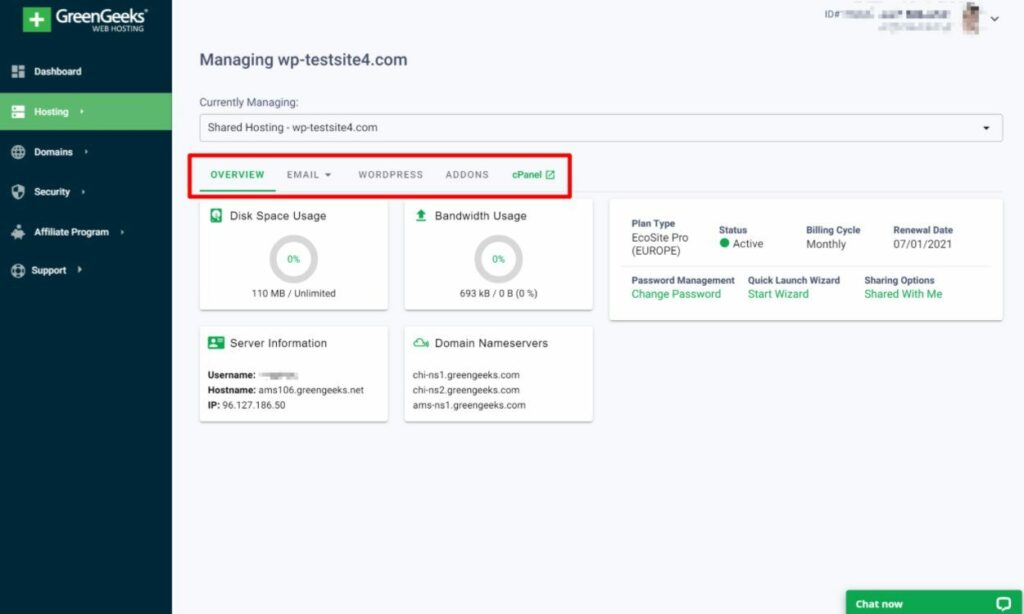The width and height of the screenshot is (1024, 614).
Task: Click the cPanel external link icon
Action: click(x=550, y=175)
